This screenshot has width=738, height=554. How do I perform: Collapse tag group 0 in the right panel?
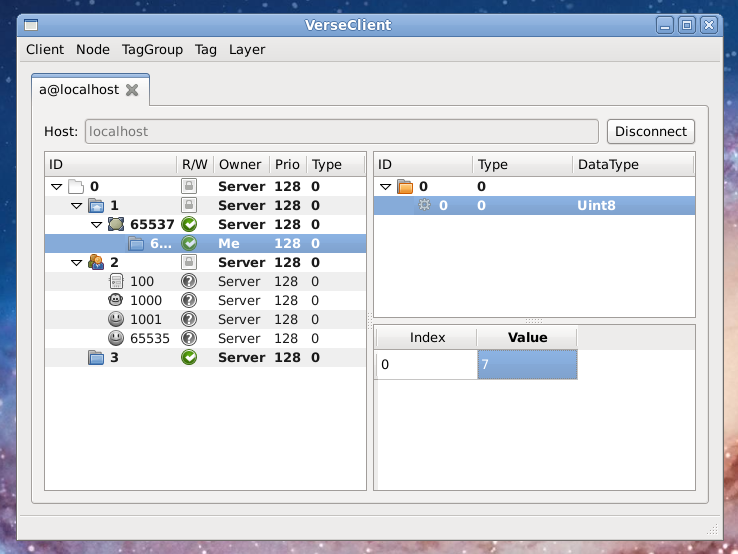pos(385,187)
